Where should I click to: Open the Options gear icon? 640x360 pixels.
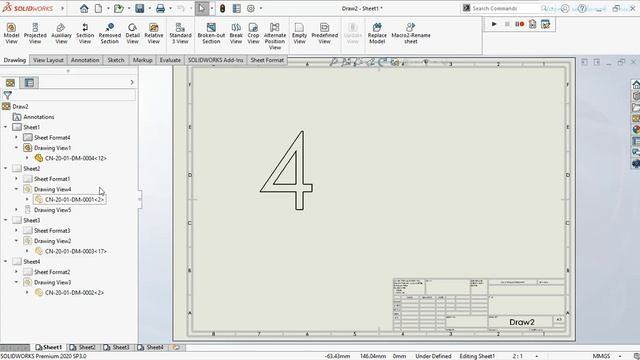[251, 8]
